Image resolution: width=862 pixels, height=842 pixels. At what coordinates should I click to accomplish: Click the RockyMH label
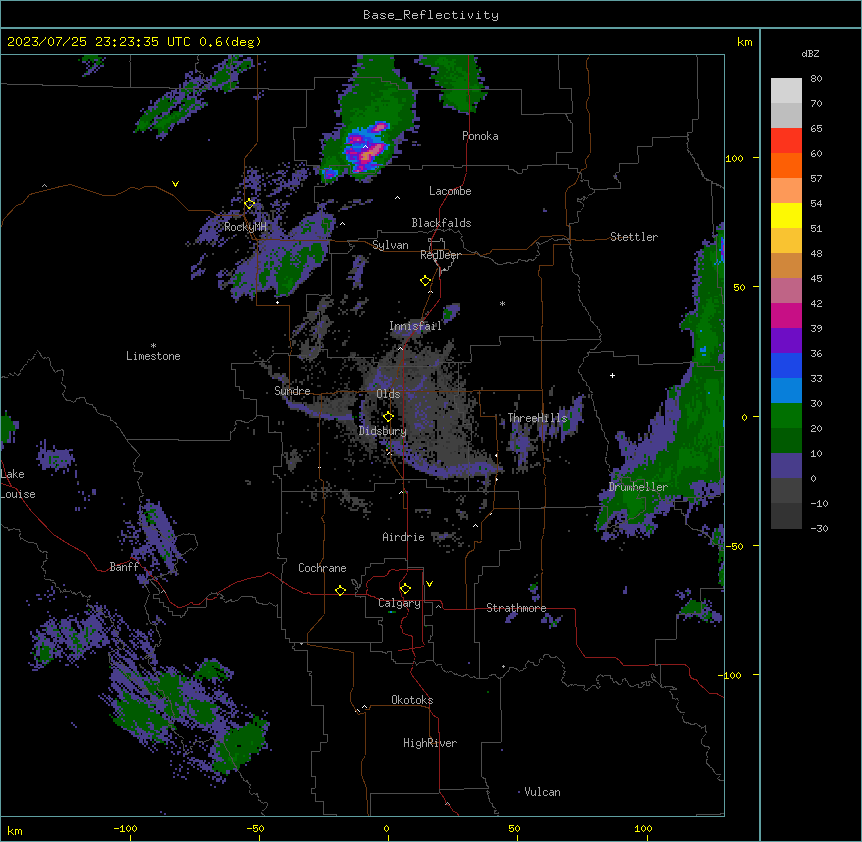coord(245,227)
